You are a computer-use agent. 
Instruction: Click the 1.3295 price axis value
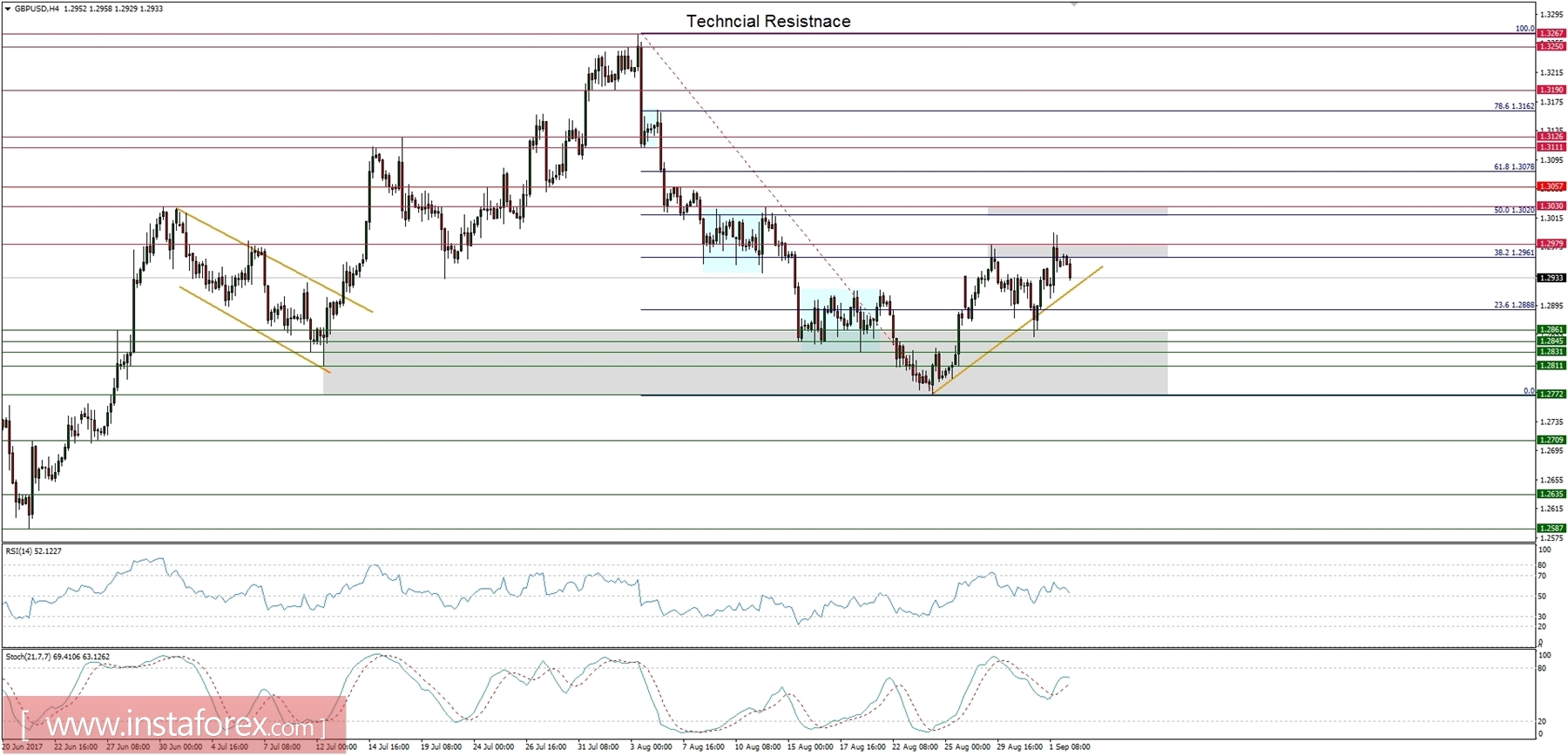pyautogui.click(x=1552, y=15)
